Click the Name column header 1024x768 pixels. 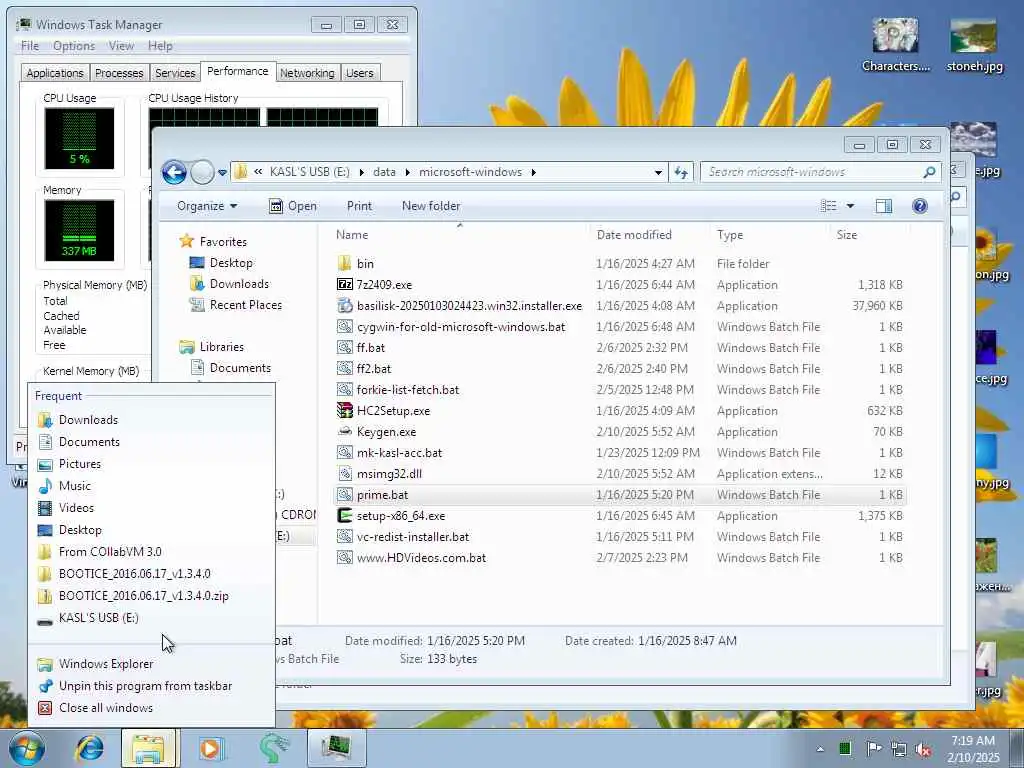point(352,234)
